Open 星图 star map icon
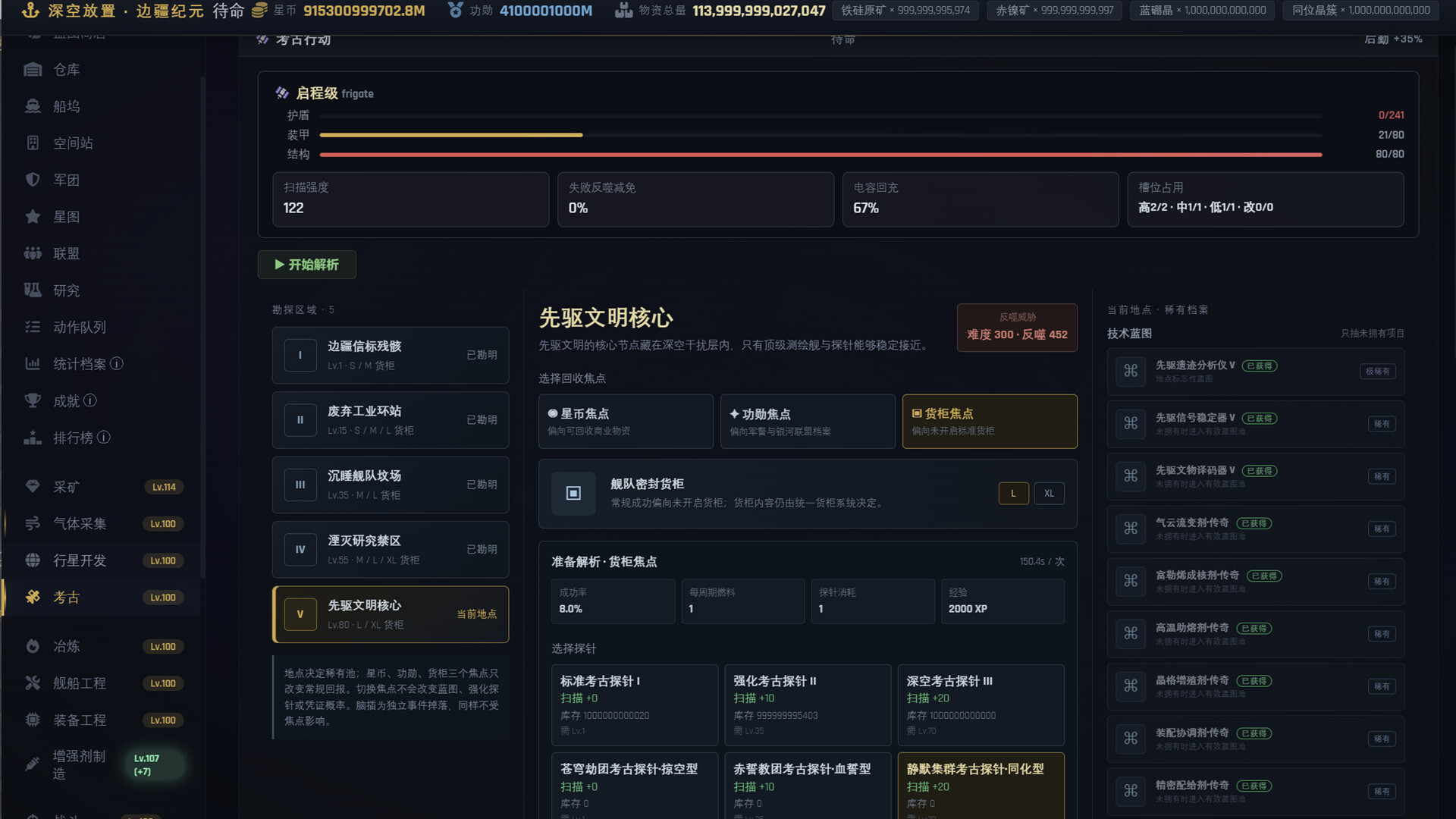 coord(33,217)
